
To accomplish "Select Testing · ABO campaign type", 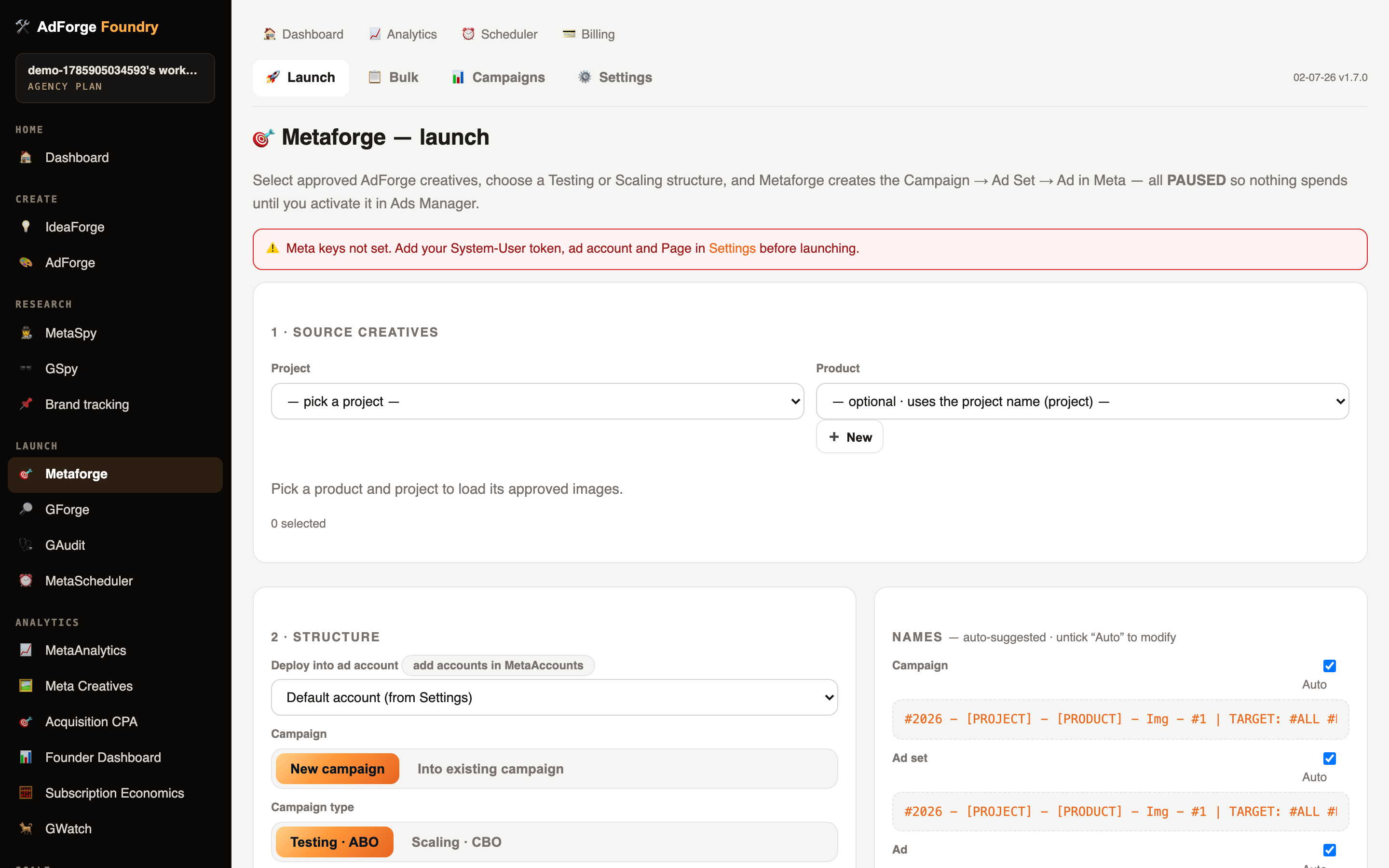I will [335, 842].
